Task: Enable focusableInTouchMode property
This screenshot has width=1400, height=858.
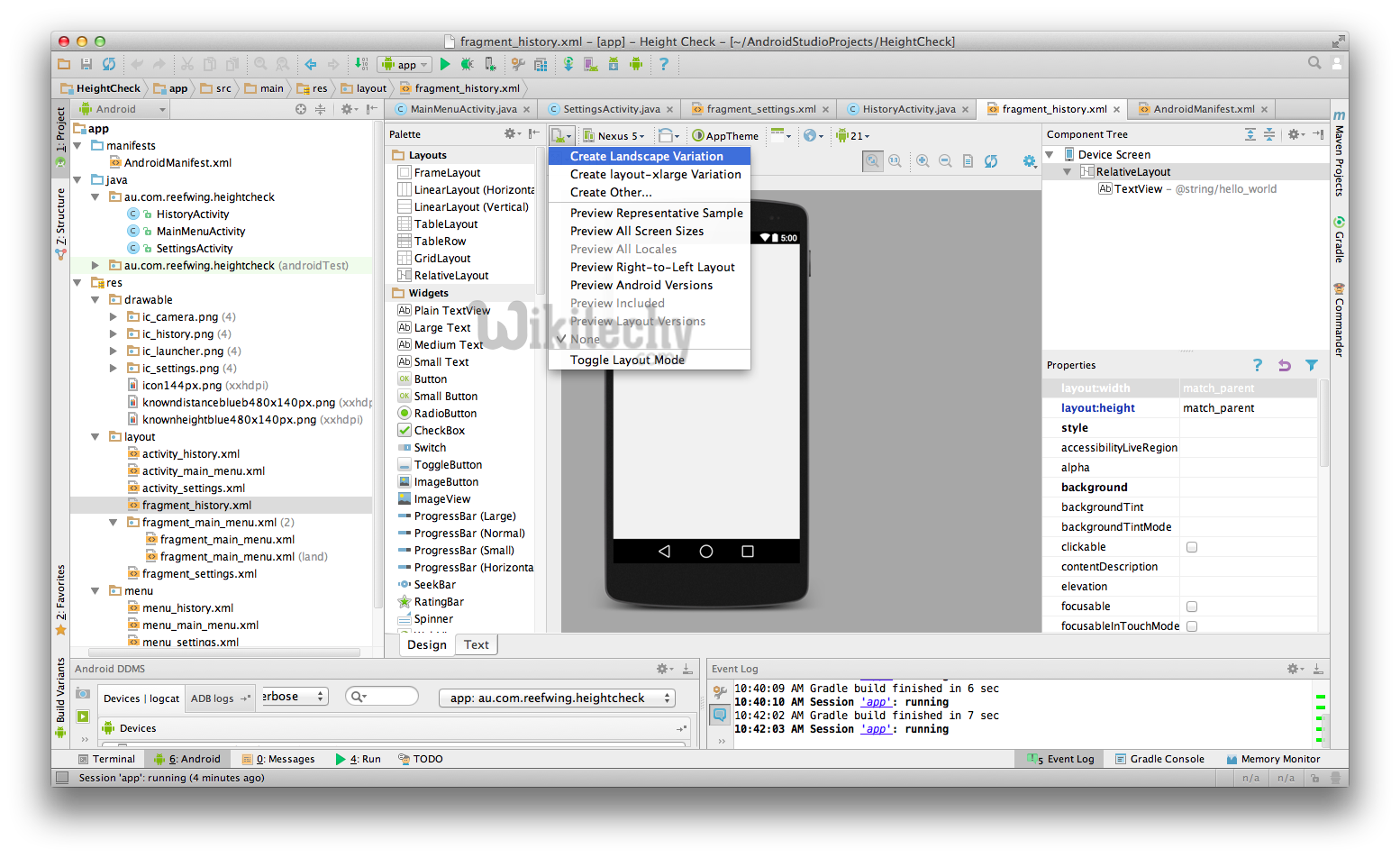Action: pos(1191,625)
